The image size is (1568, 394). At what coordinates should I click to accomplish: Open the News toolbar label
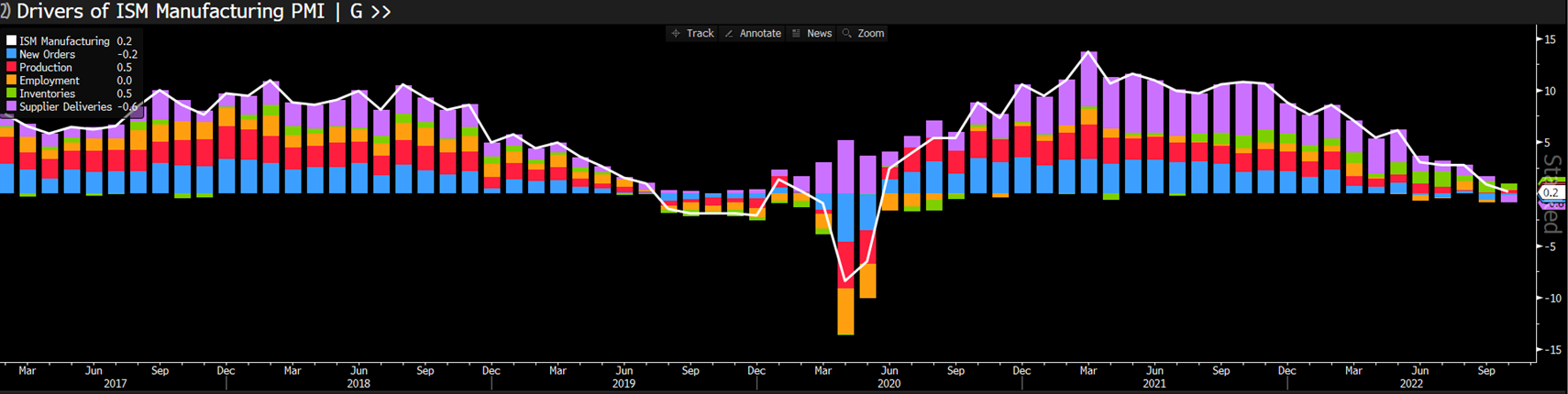[x=819, y=34]
